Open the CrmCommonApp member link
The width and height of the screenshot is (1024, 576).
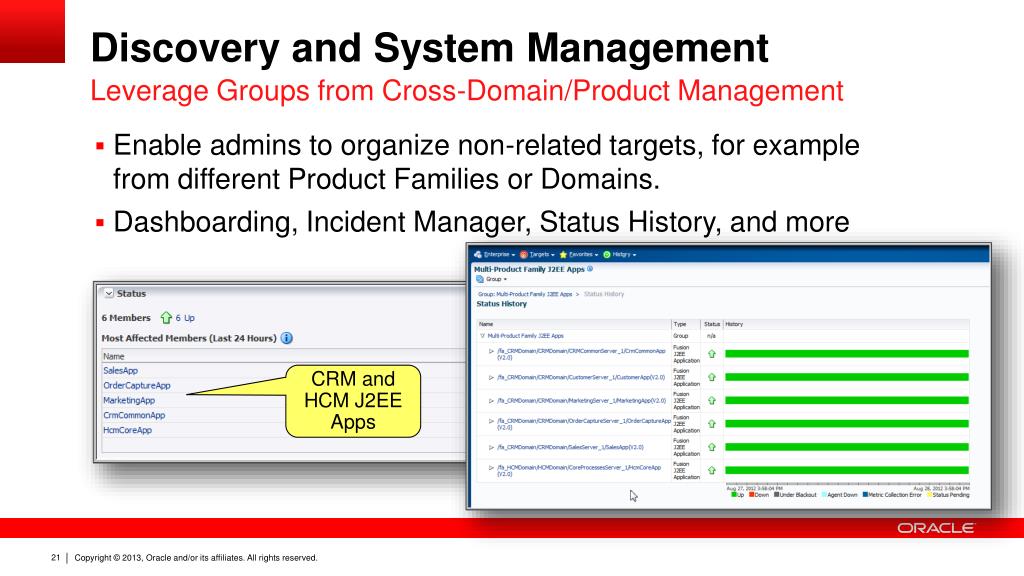pos(135,415)
